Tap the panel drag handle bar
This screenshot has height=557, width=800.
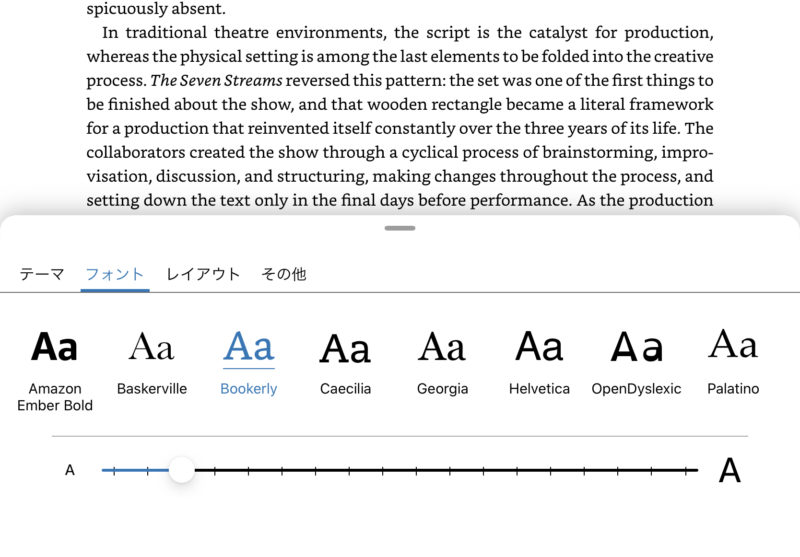point(400,228)
